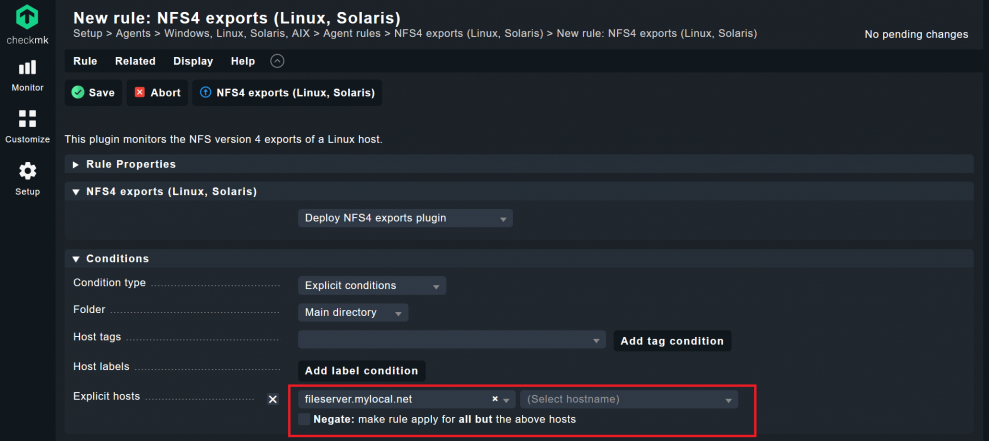Viewport: 989px width, 441px height.
Task: Click the Agent rules breadcrumb link
Action: (352, 33)
